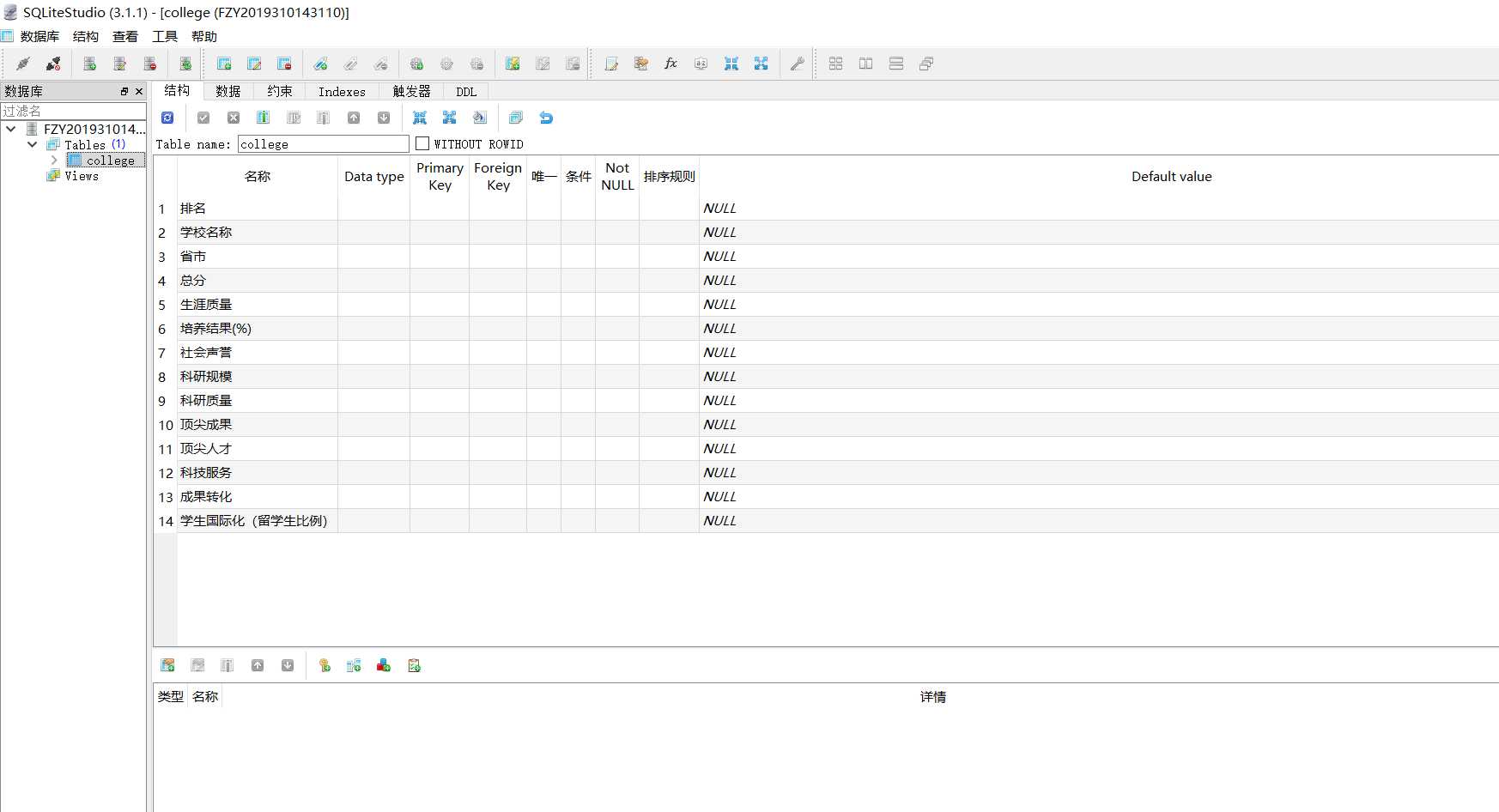
Task: Click the remove database icon
Action: click(149, 64)
